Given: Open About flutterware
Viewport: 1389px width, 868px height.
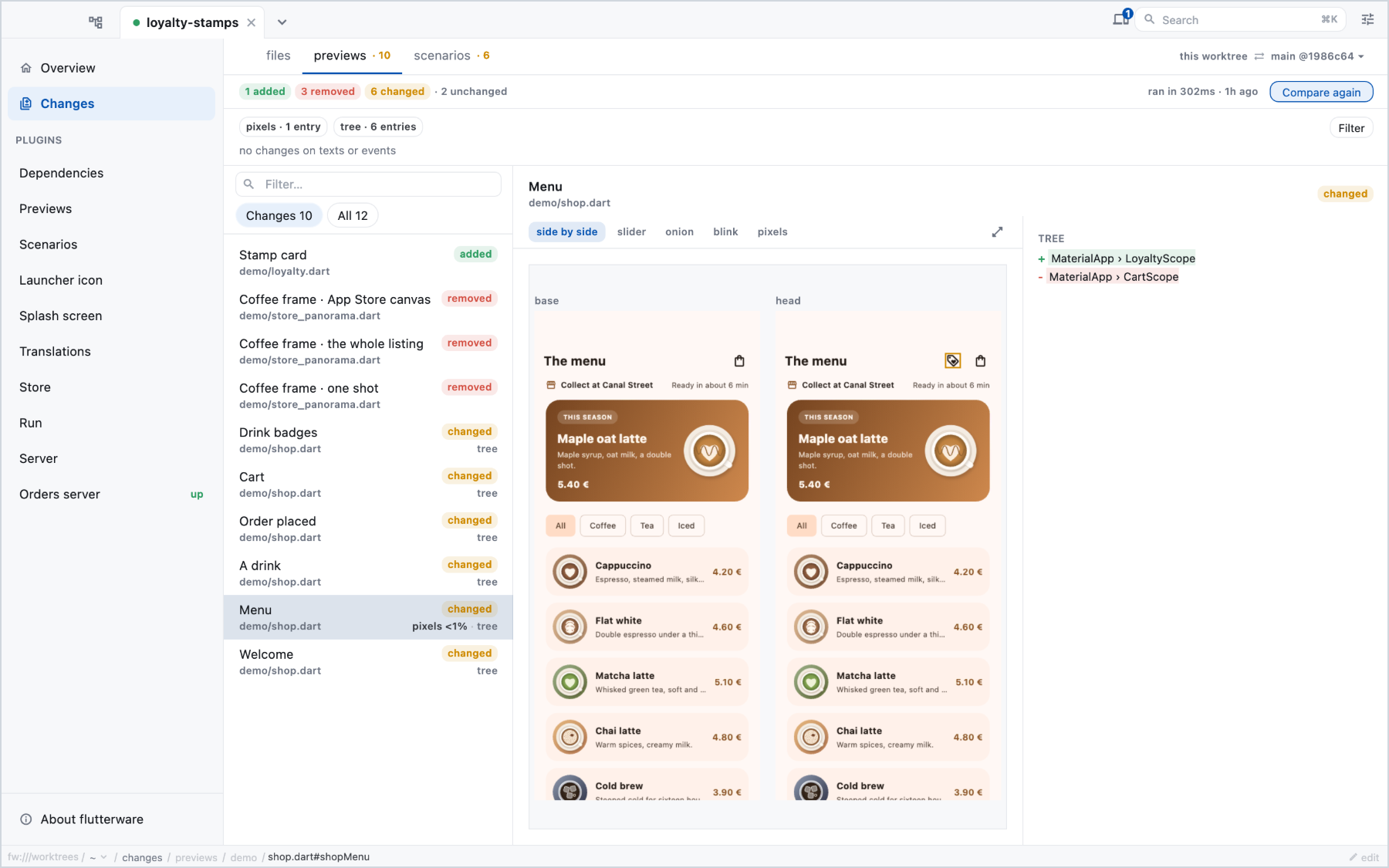Looking at the screenshot, I should click(x=112, y=819).
